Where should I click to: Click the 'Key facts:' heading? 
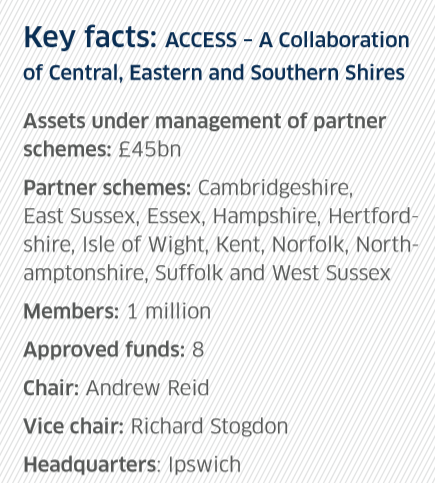click(x=90, y=37)
